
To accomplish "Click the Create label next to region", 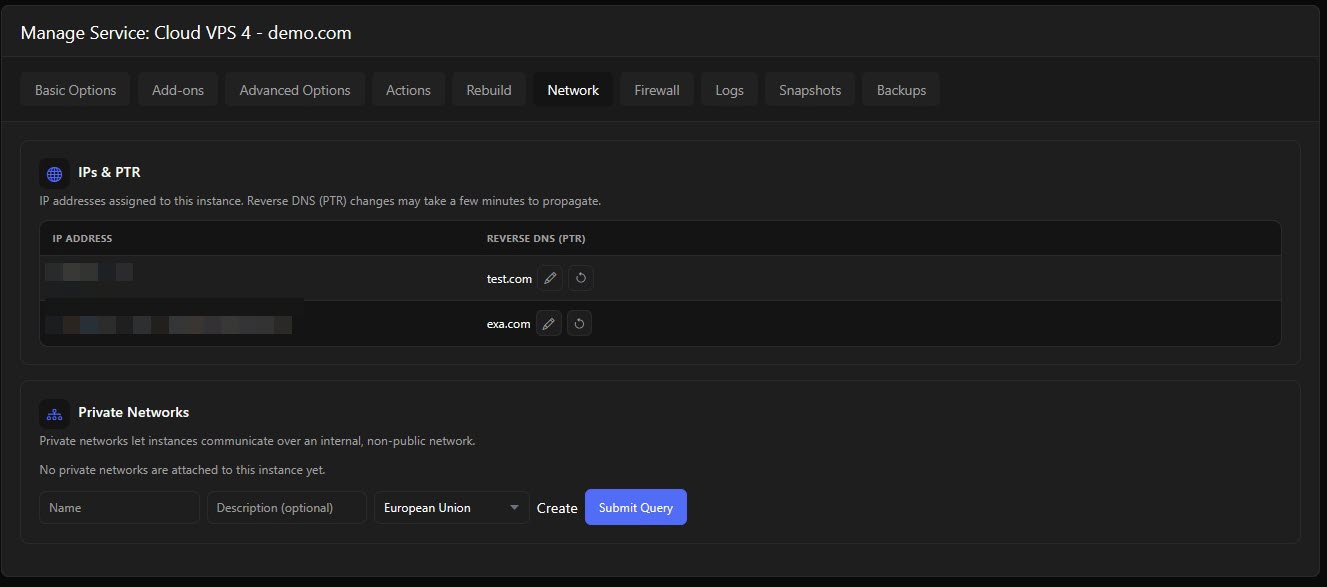I will (557, 508).
